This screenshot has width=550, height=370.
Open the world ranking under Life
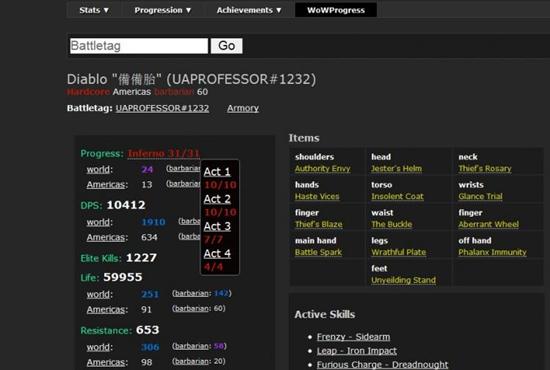pyautogui.click(x=98, y=294)
